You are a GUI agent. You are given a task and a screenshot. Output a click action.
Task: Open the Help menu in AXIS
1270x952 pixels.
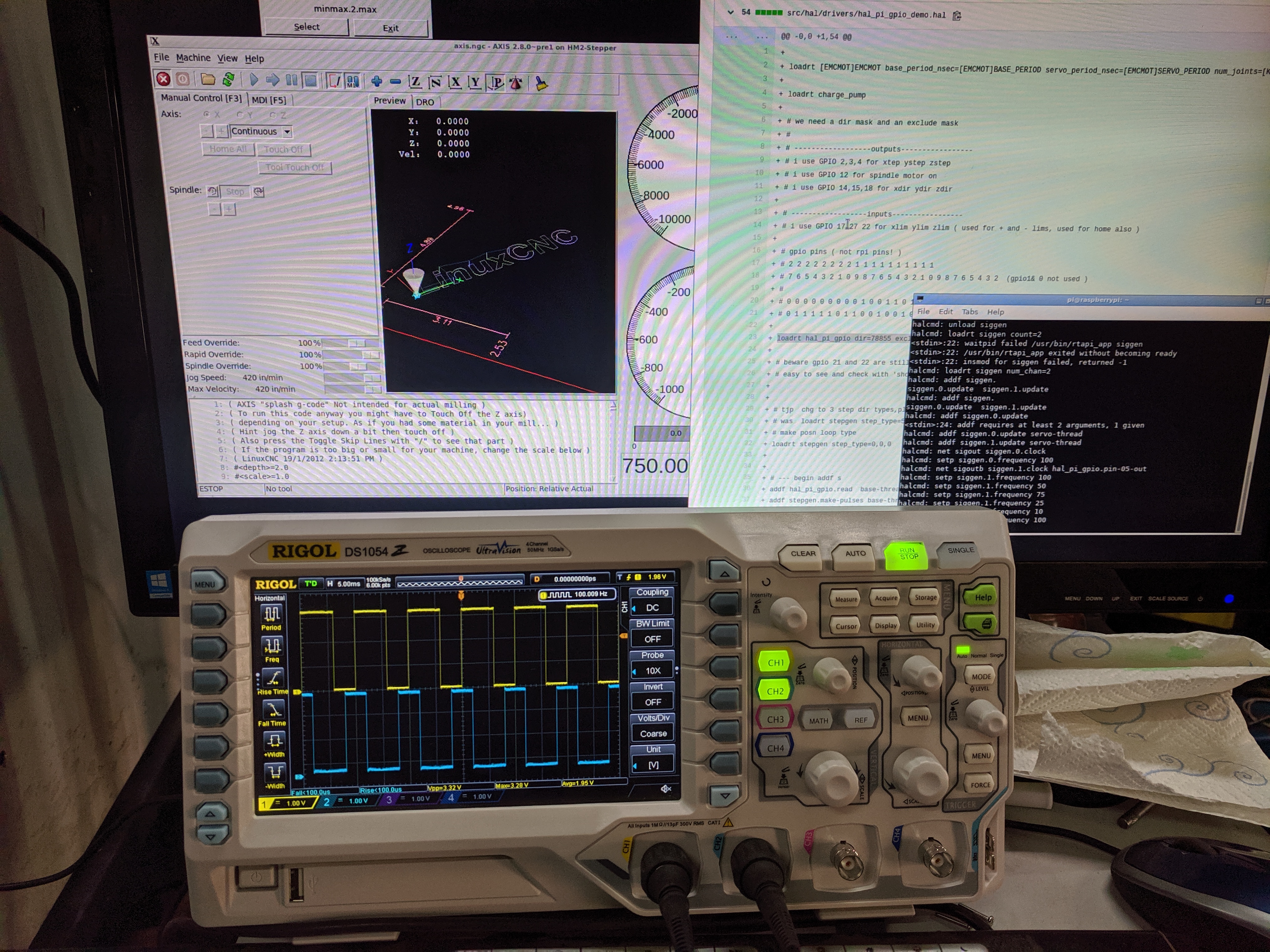tap(254, 59)
